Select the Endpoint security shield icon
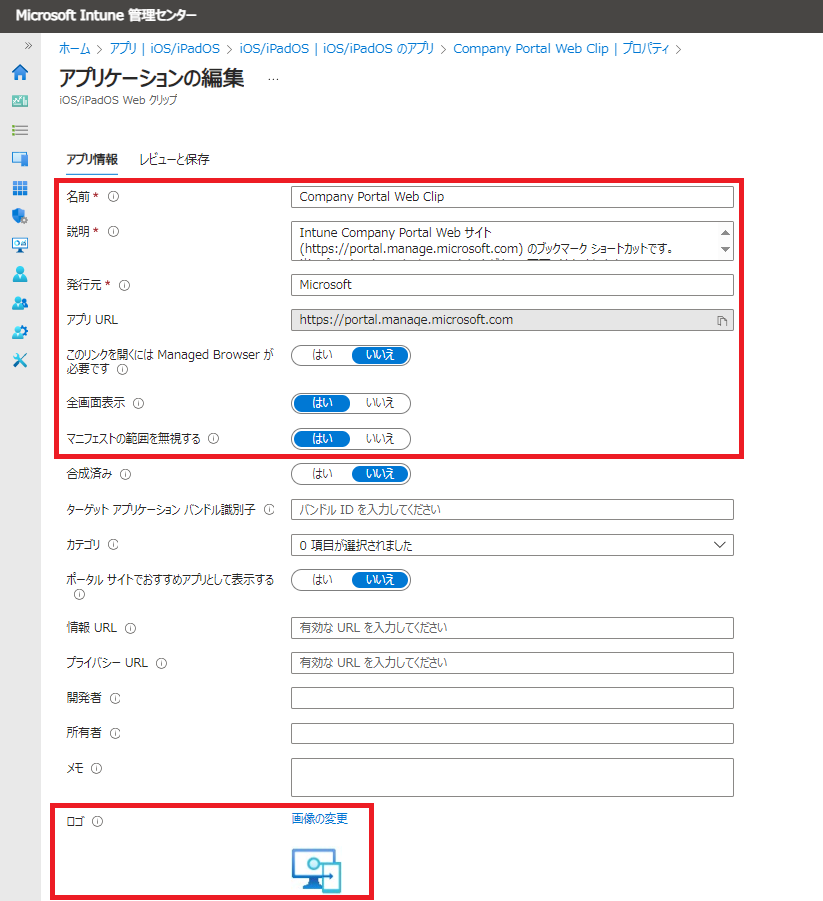 click(19, 216)
